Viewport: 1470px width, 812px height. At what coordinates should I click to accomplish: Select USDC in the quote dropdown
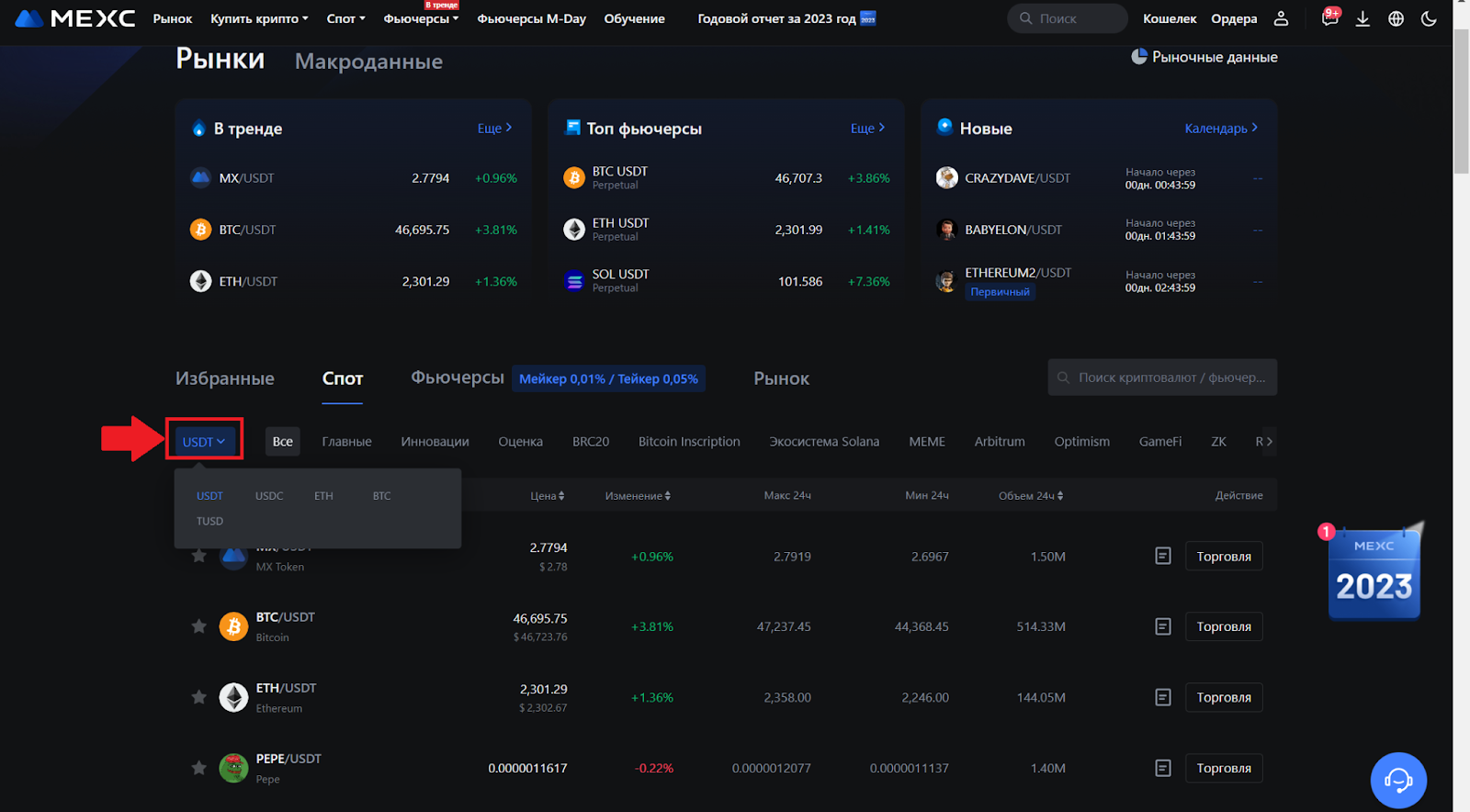[269, 496]
